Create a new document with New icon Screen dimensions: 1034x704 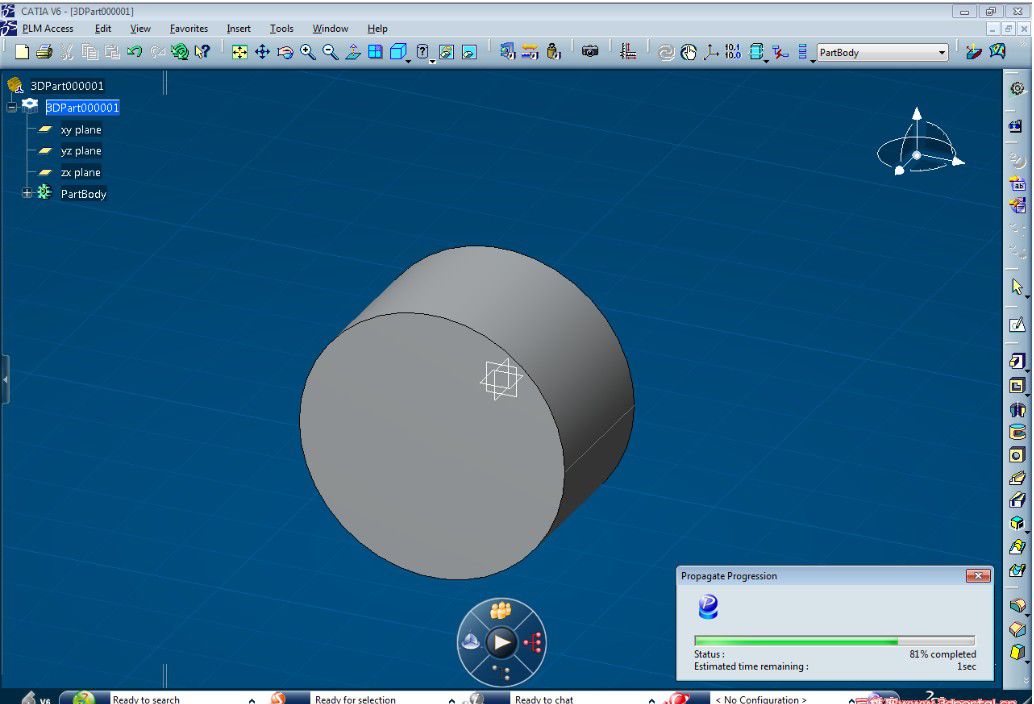[22, 52]
